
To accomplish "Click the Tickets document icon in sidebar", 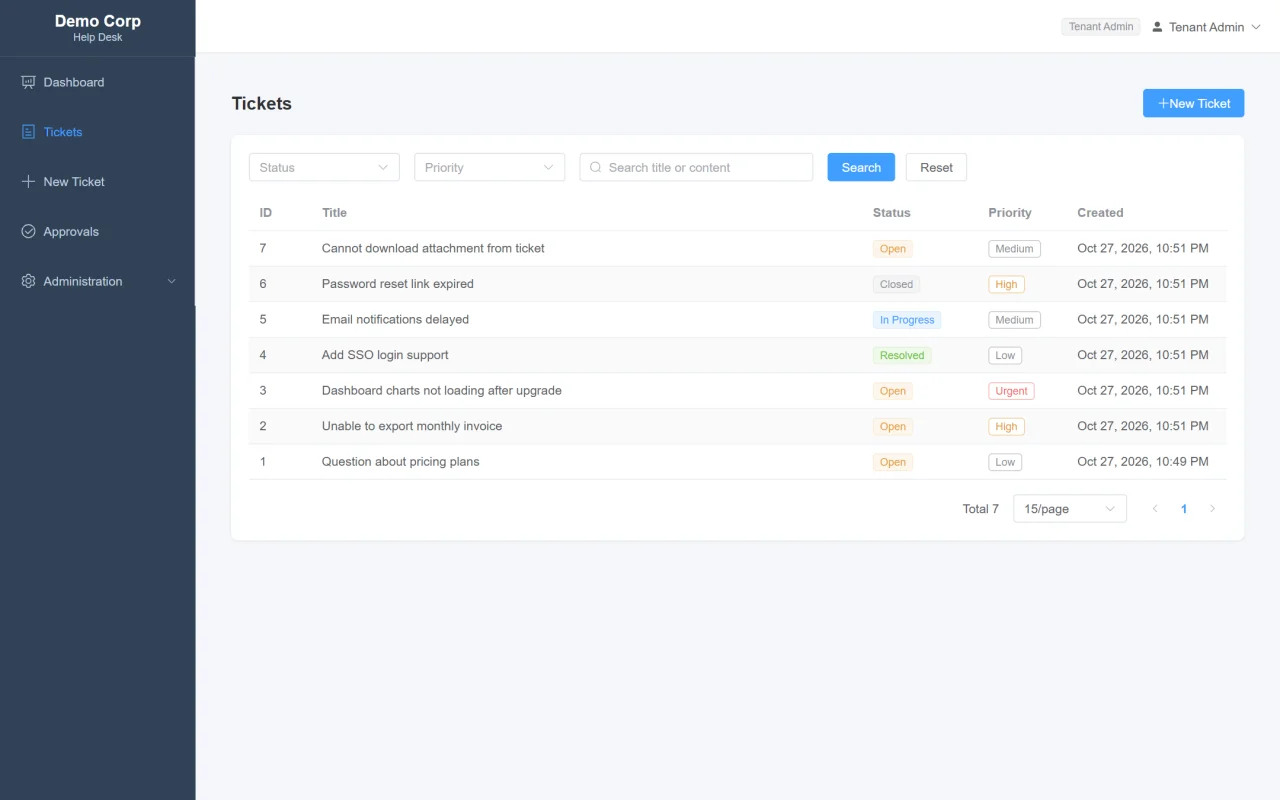I will tap(28, 132).
